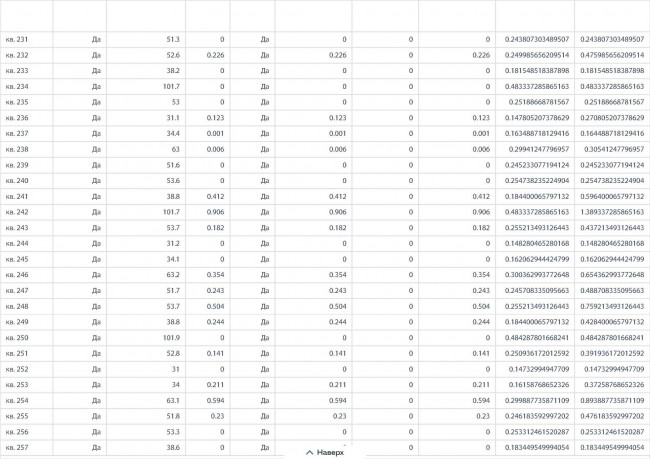Click the cell value 0.164488718129416
The image size is (650, 459).
coord(612,134)
